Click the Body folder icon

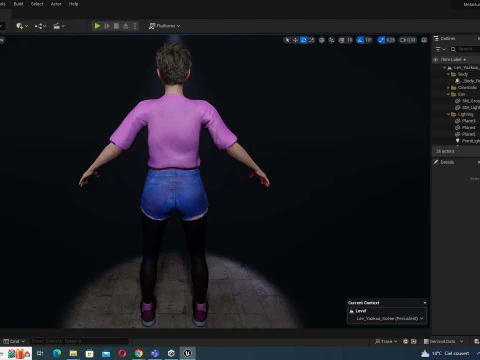(453, 74)
